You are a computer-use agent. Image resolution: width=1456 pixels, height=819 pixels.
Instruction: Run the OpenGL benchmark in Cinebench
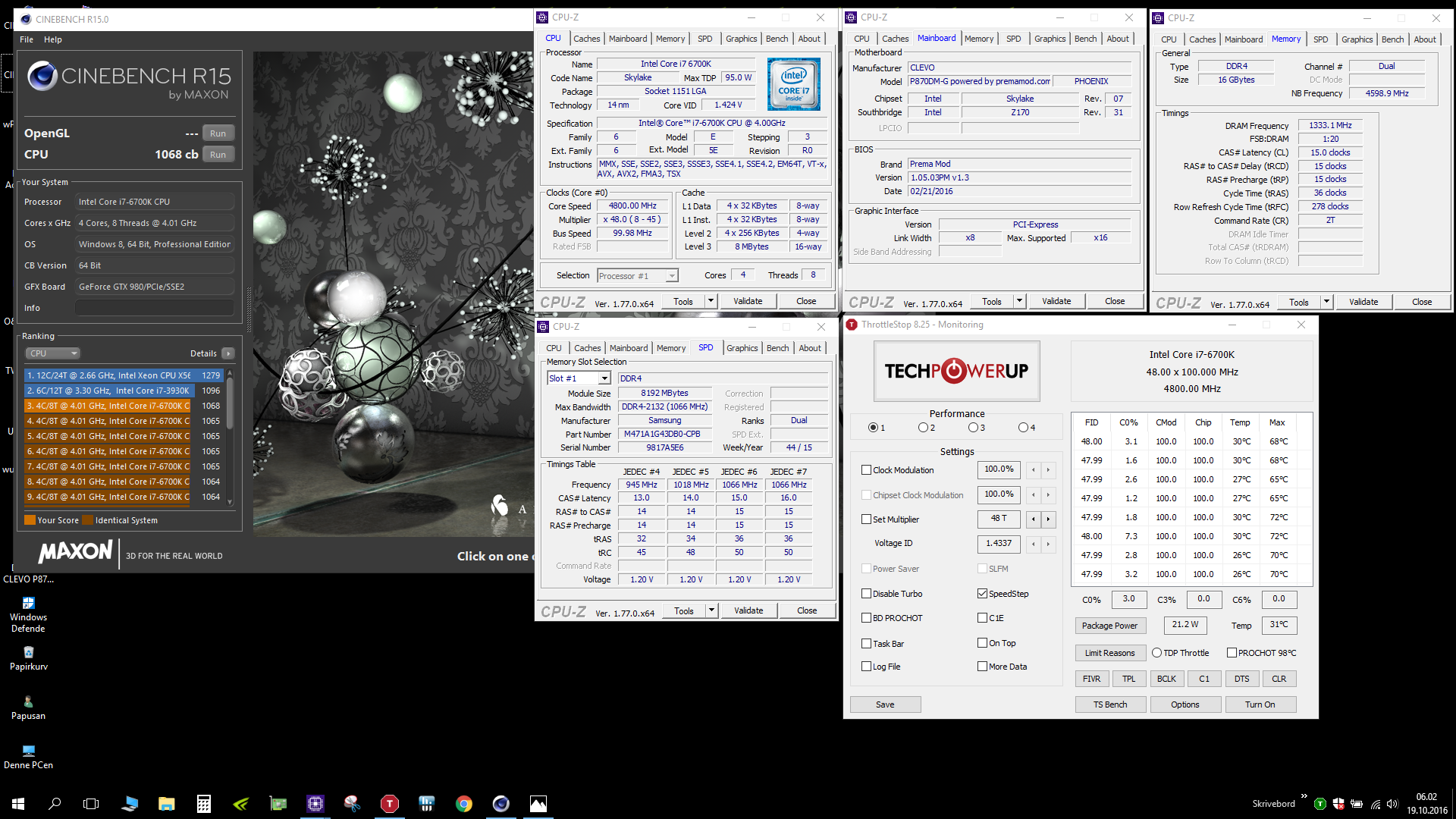[x=218, y=133]
